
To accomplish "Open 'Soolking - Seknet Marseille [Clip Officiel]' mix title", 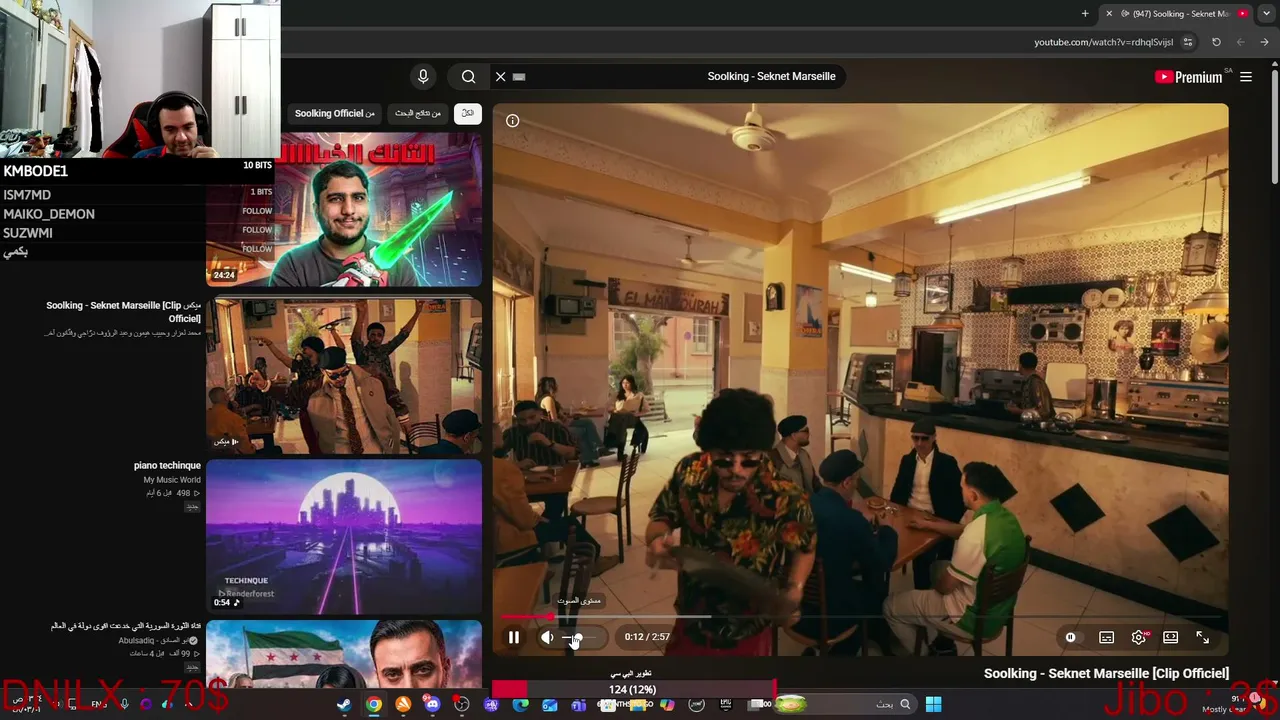I will pyautogui.click(x=124, y=311).
